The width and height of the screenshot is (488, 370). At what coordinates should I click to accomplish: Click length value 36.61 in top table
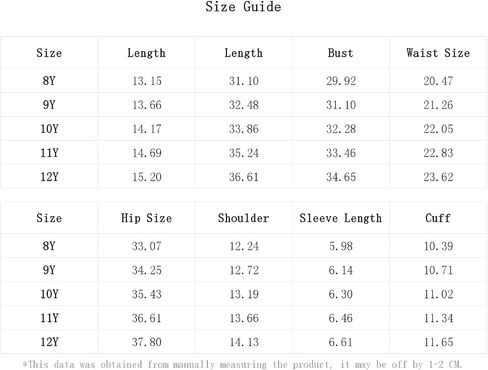click(244, 177)
